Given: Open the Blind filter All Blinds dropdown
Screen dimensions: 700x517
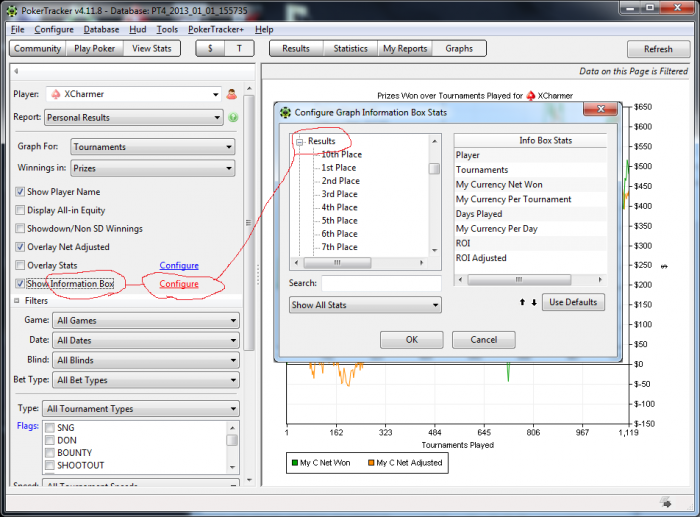Looking at the screenshot, I should pos(146,360).
